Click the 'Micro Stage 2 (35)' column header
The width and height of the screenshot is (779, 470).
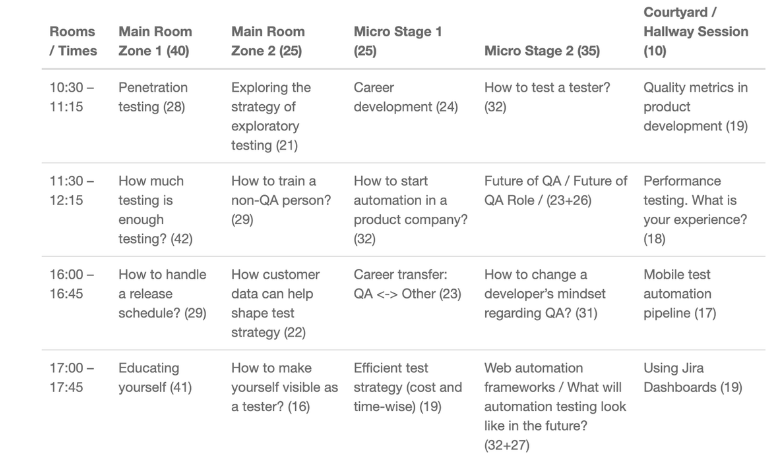point(542,51)
